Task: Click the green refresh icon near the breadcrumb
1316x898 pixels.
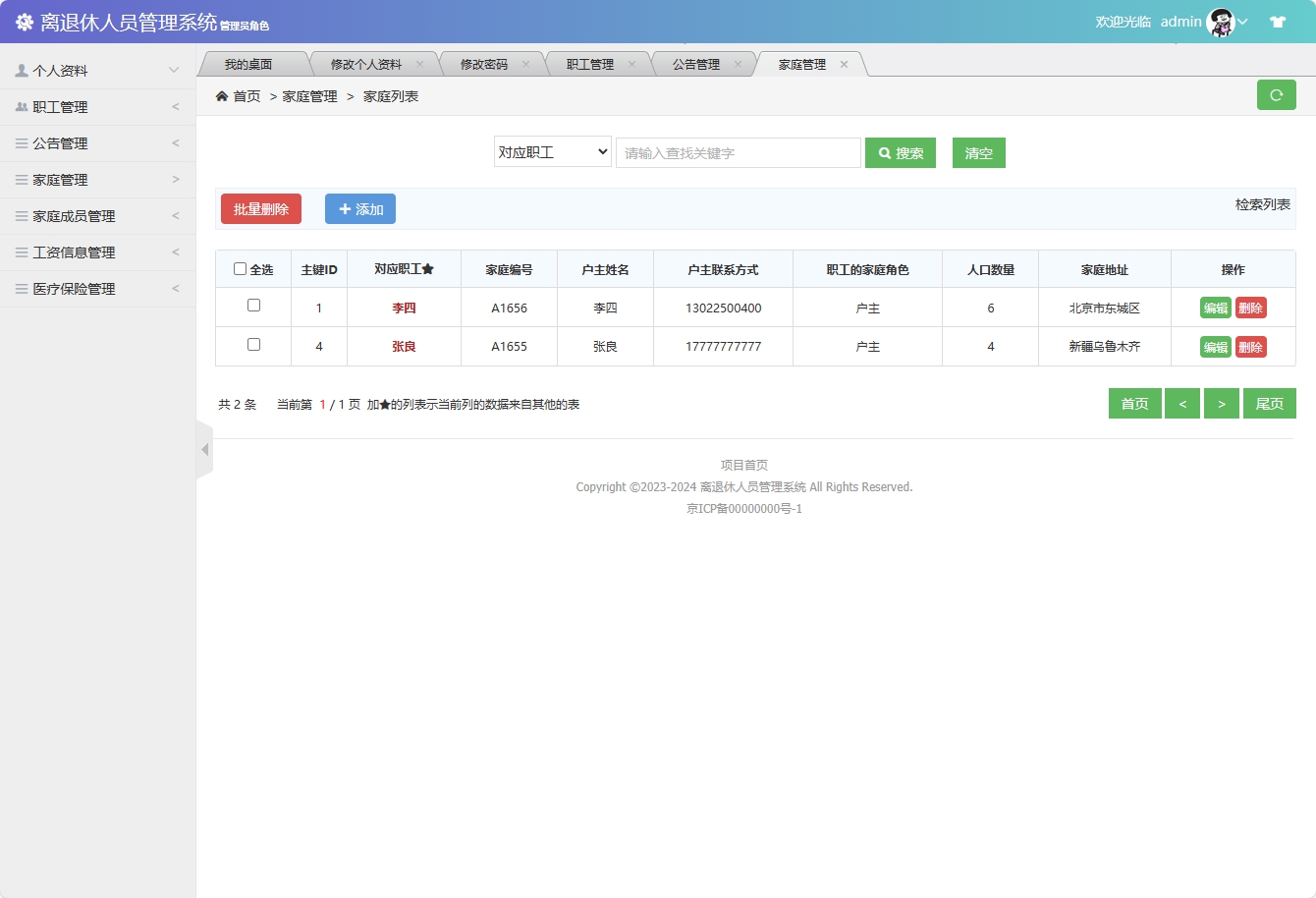Action: (1277, 94)
